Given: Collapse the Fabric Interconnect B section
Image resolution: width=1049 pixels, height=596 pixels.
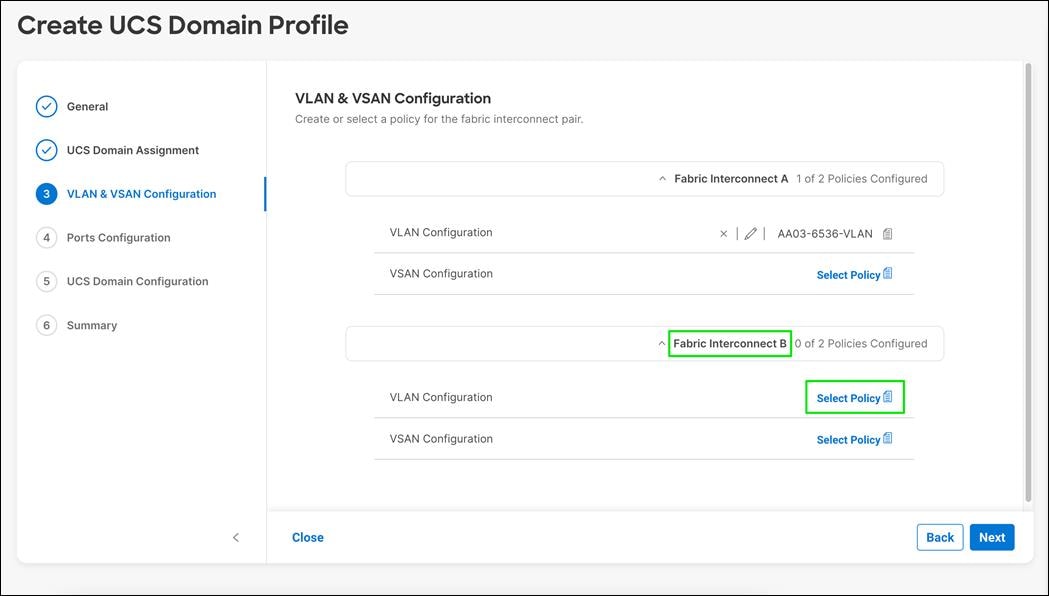Looking at the screenshot, I should [660, 343].
